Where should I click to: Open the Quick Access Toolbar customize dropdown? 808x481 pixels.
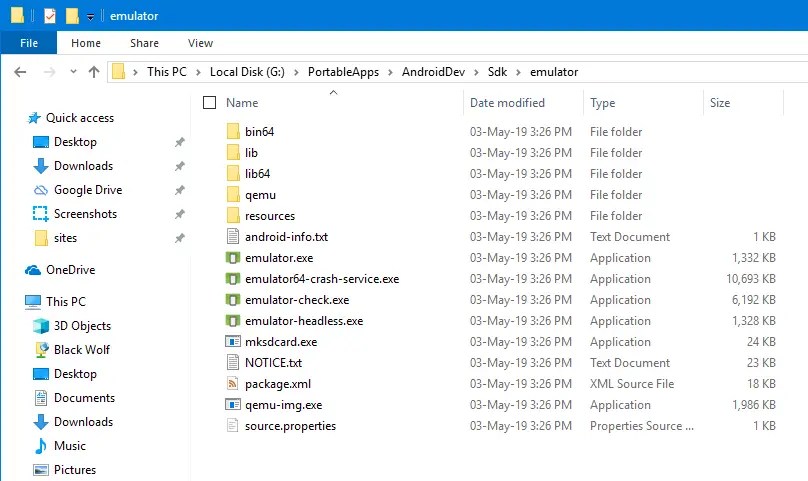click(x=90, y=17)
